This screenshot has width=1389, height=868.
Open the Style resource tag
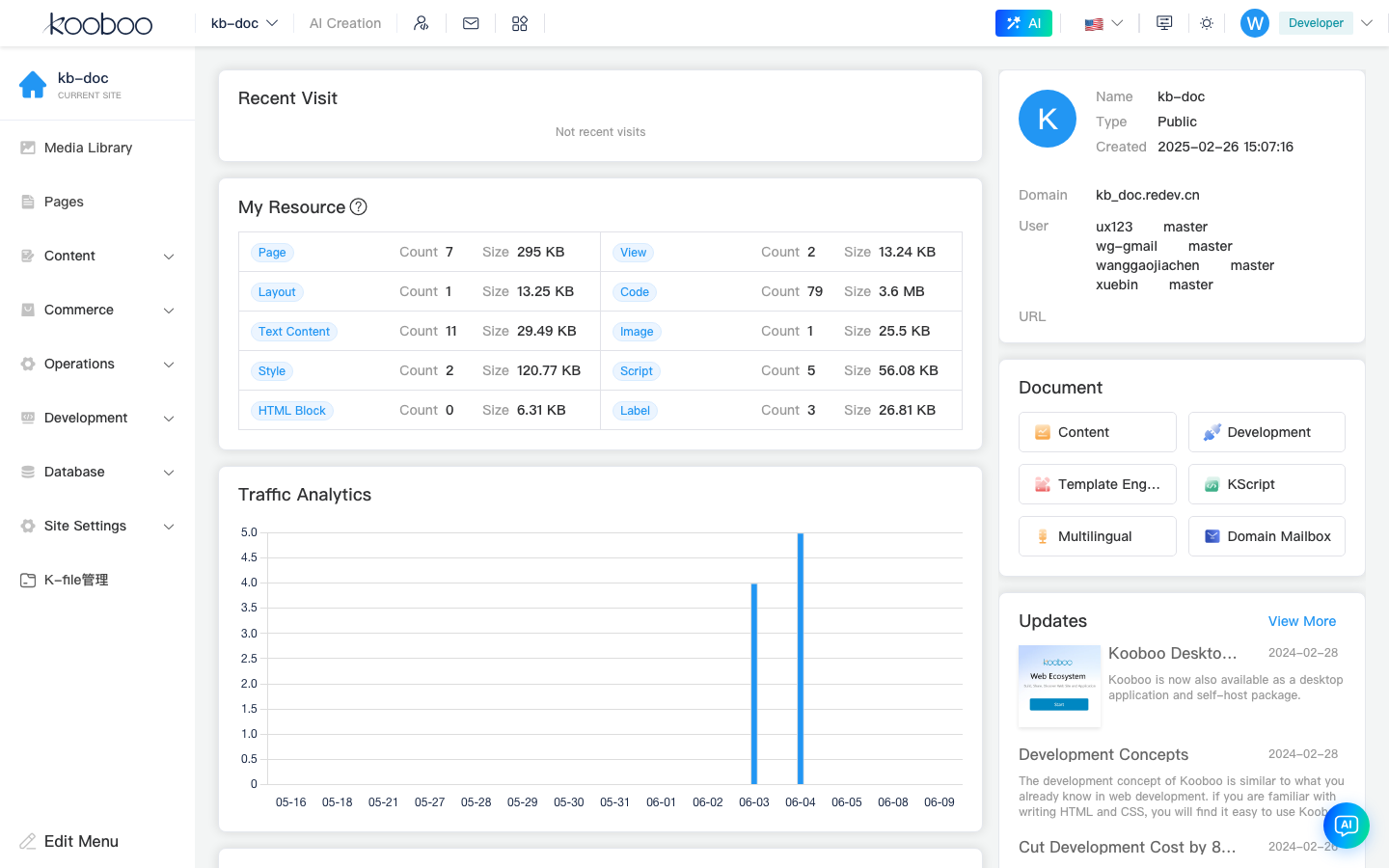click(272, 371)
